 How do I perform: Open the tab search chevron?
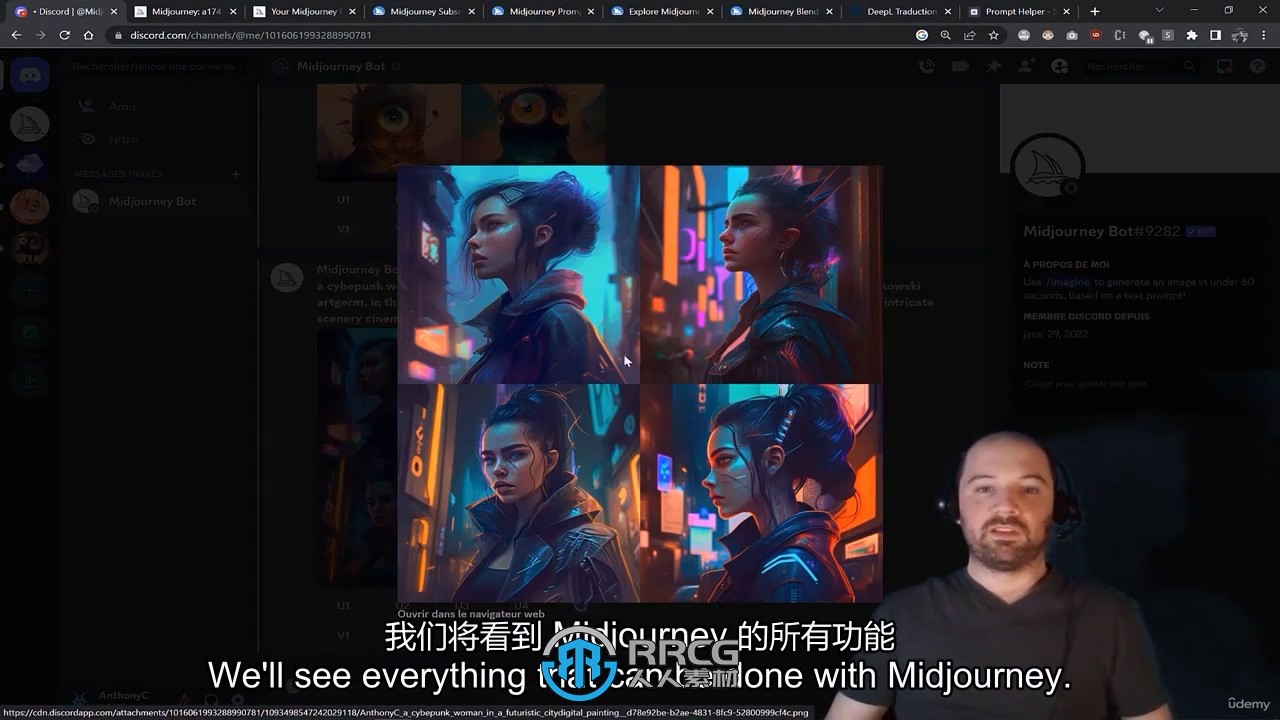coord(1159,11)
